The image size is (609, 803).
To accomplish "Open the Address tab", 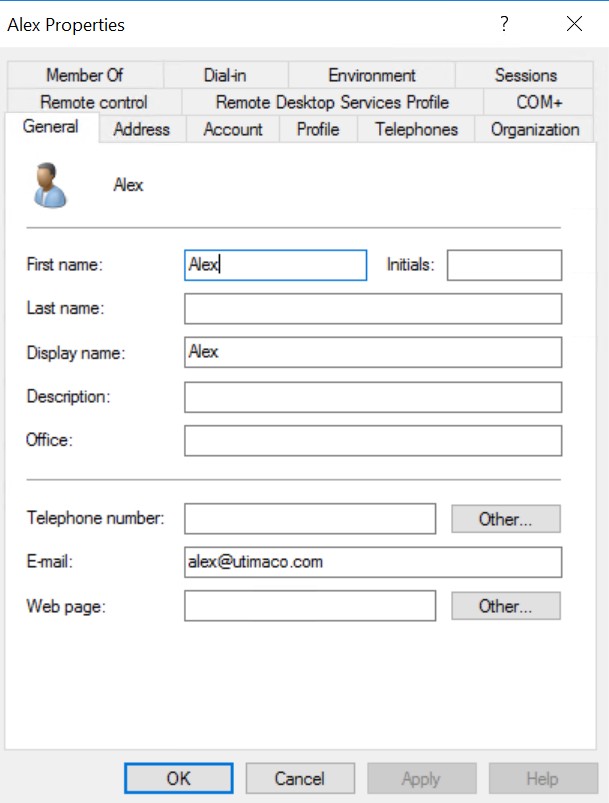I will [x=142, y=129].
